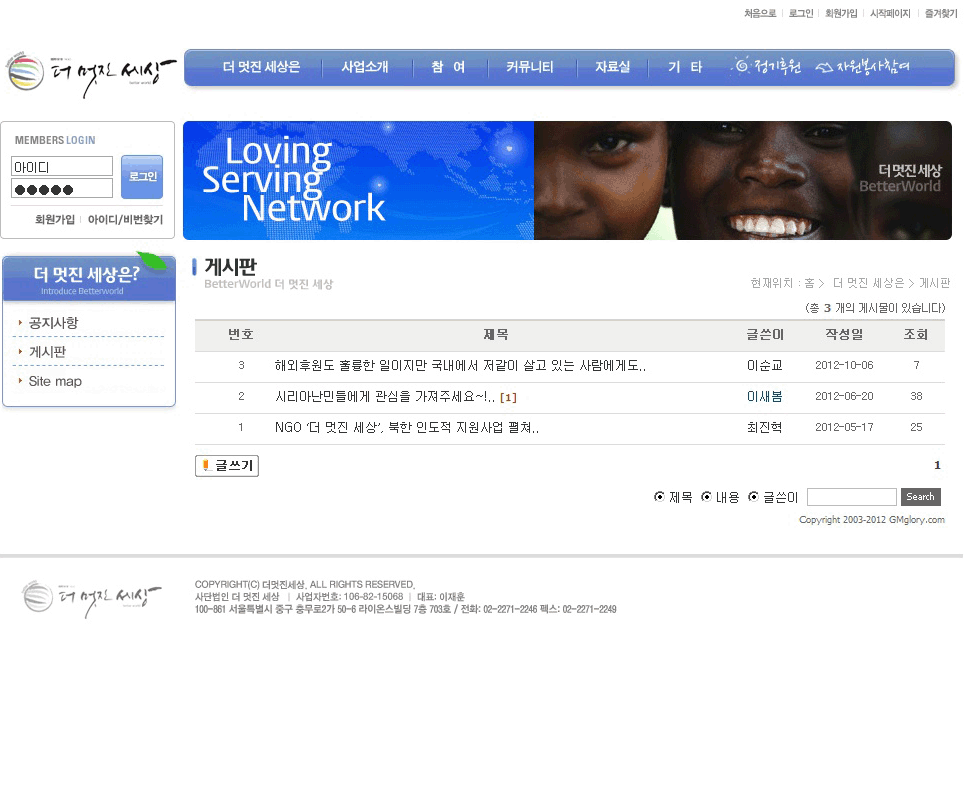Open the 커뮤니티 nav menu
This screenshot has height=796, width=980.
(x=529, y=67)
